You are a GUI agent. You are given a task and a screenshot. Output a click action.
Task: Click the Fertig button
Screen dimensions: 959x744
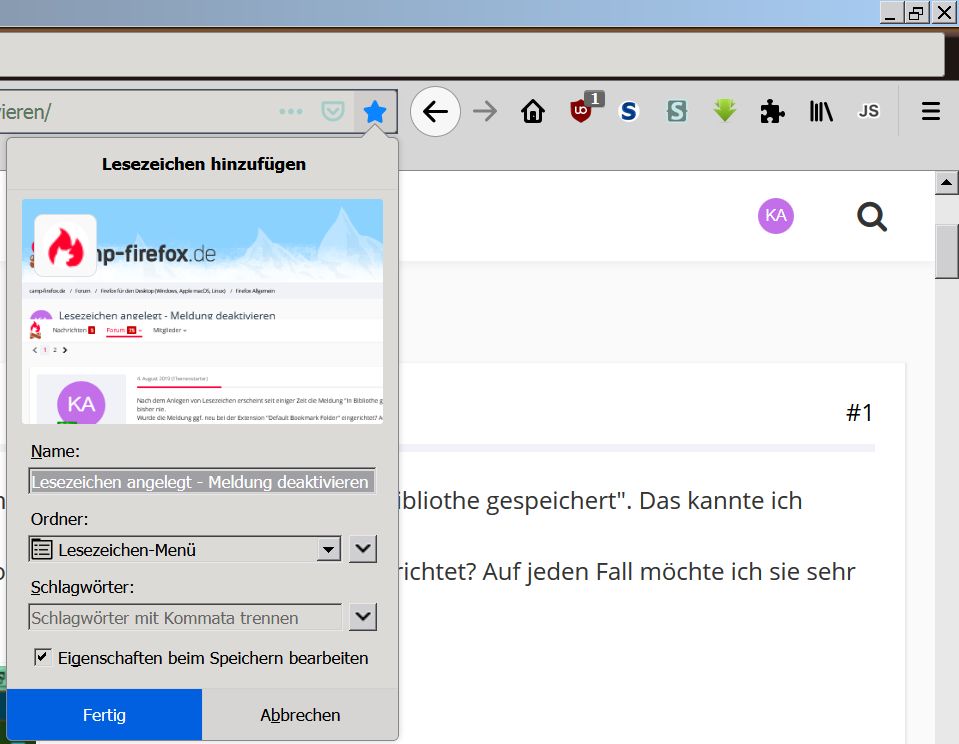pos(104,715)
